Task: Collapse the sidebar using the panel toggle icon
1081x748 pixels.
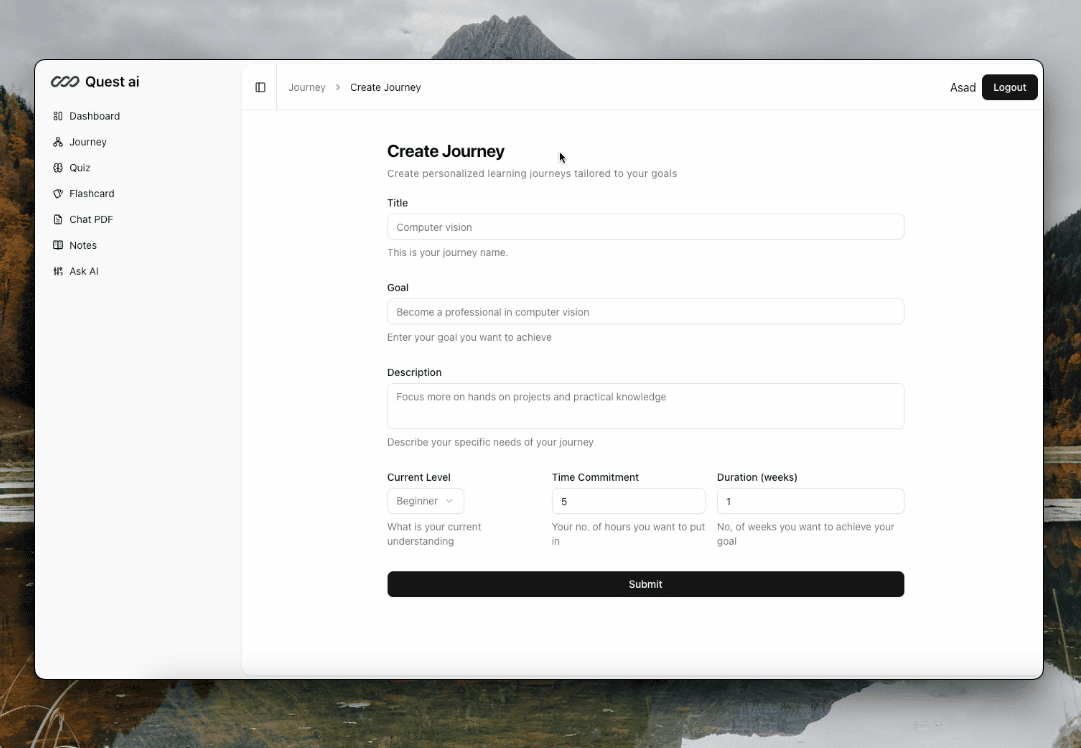Action: coord(260,87)
